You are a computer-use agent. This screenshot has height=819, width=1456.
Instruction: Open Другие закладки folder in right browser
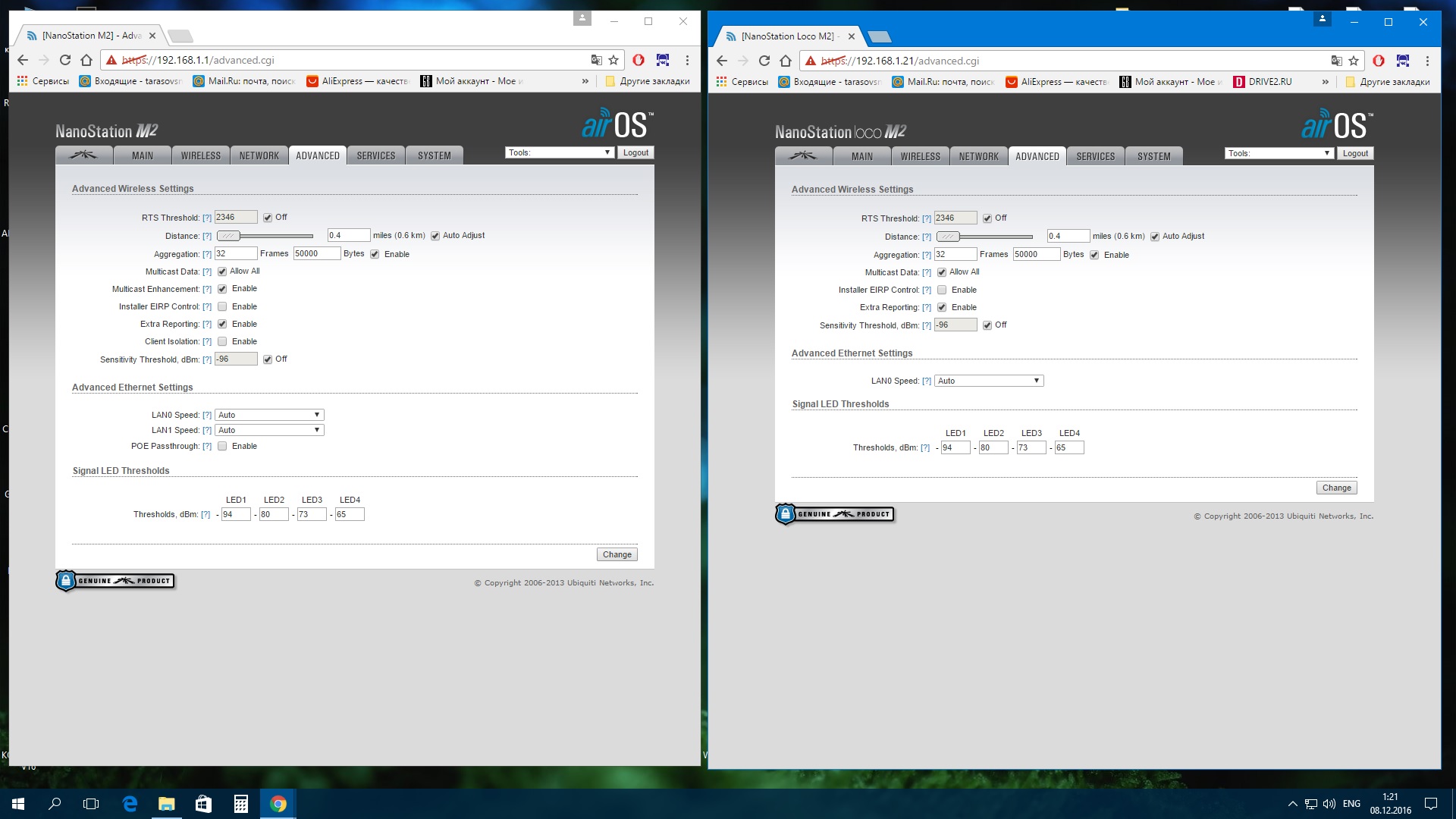tap(1388, 82)
